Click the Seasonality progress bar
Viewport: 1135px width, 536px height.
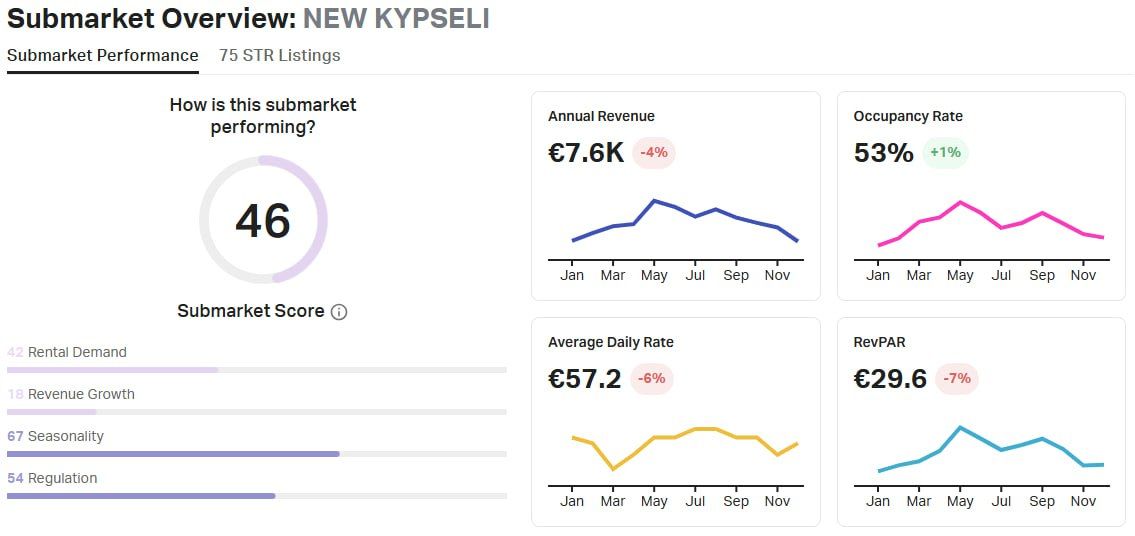click(256, 454)
